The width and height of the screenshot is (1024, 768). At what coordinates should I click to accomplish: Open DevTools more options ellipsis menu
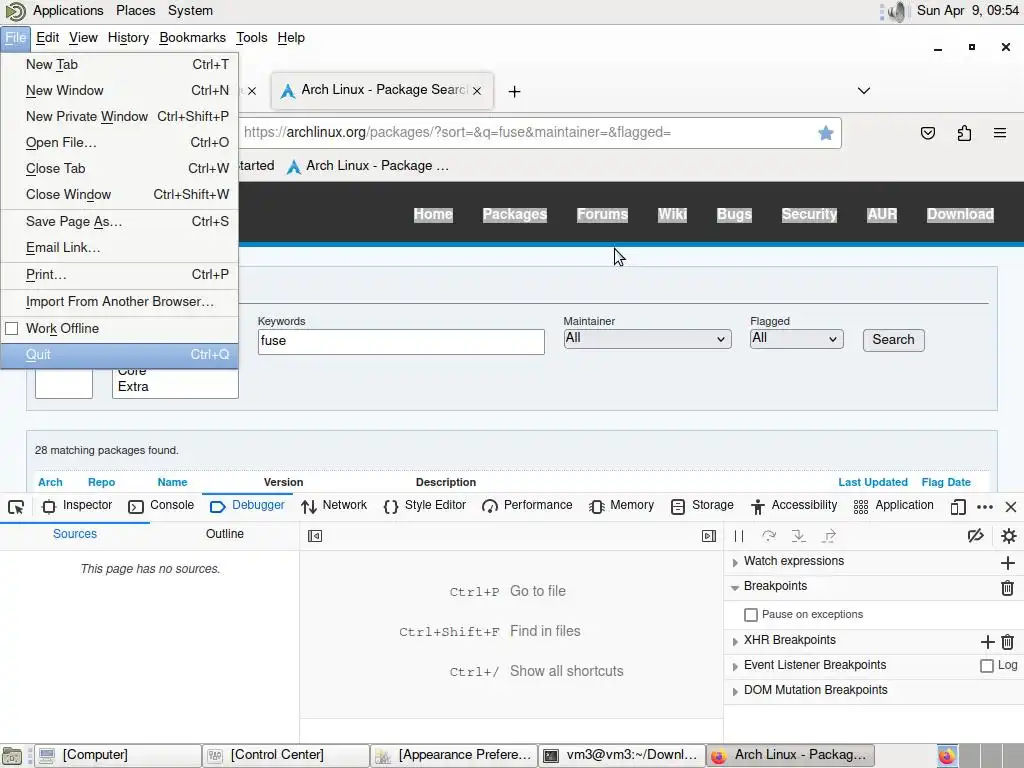coord(985,507)
